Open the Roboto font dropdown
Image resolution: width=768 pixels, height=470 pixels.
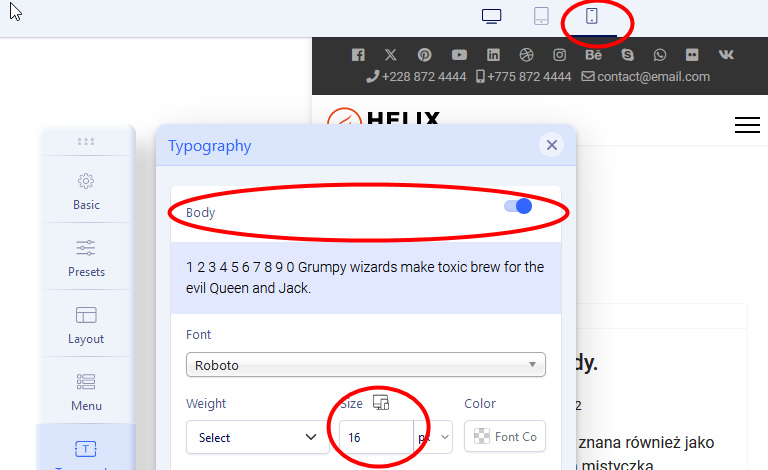[x=365, y=365]
